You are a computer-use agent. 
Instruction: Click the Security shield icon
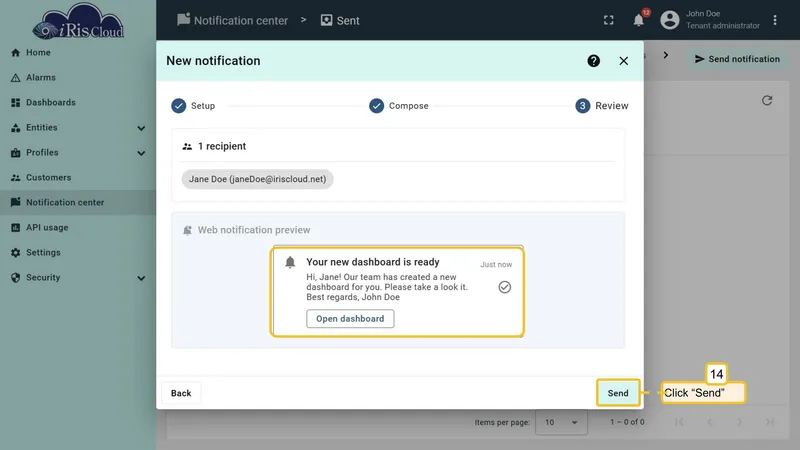15,278
